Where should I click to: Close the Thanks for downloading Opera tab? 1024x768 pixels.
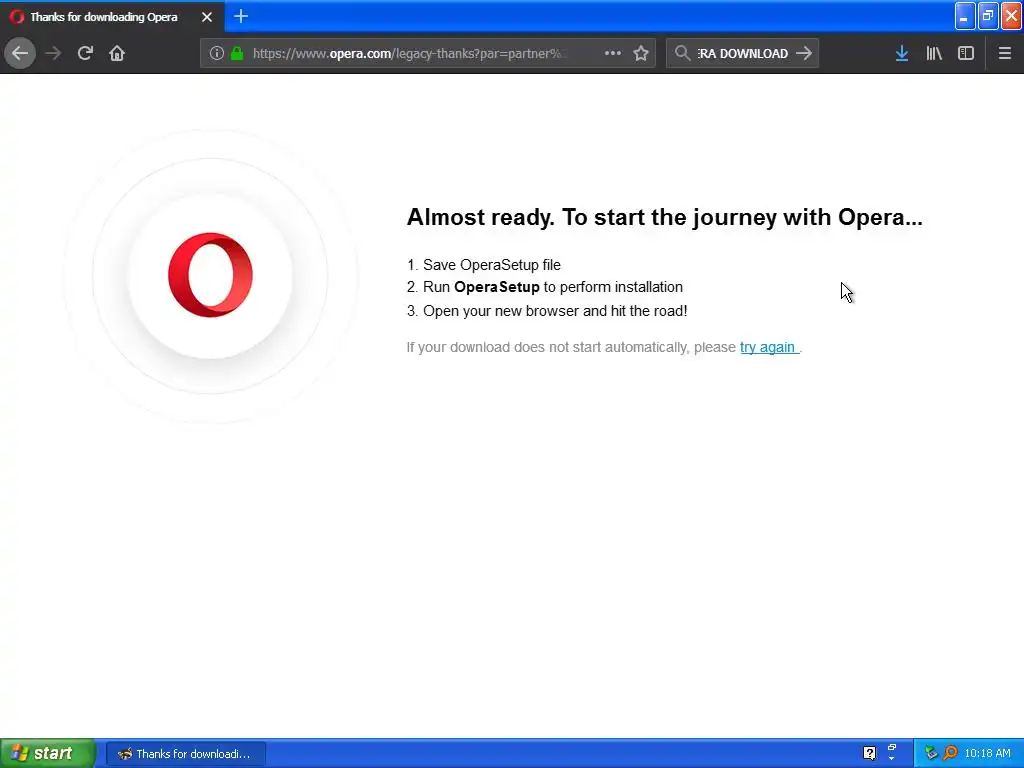pos(207,17)
